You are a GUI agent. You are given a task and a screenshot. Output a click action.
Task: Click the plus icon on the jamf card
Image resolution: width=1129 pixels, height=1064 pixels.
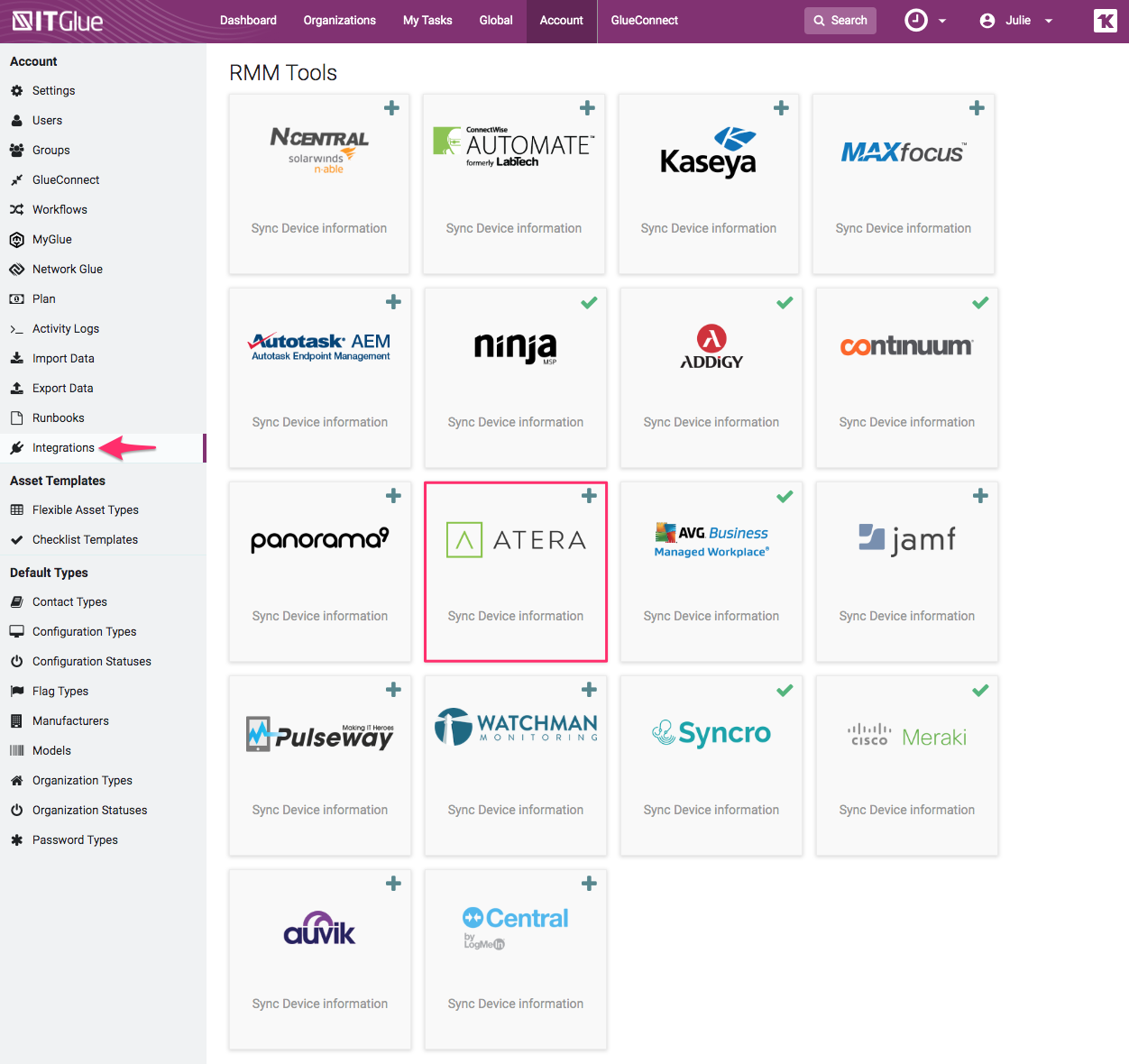[980, 496]
